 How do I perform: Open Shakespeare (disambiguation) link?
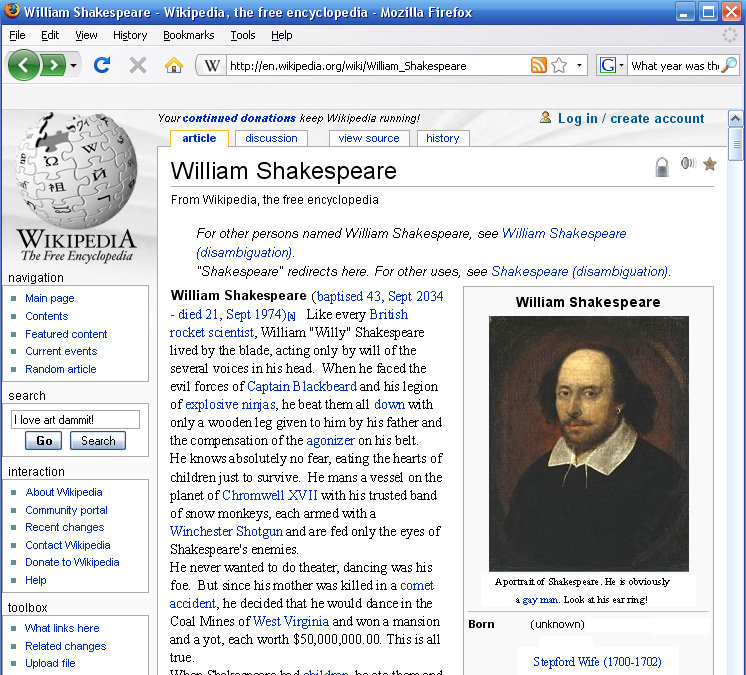pyautogui.click(x=579, y=272)
